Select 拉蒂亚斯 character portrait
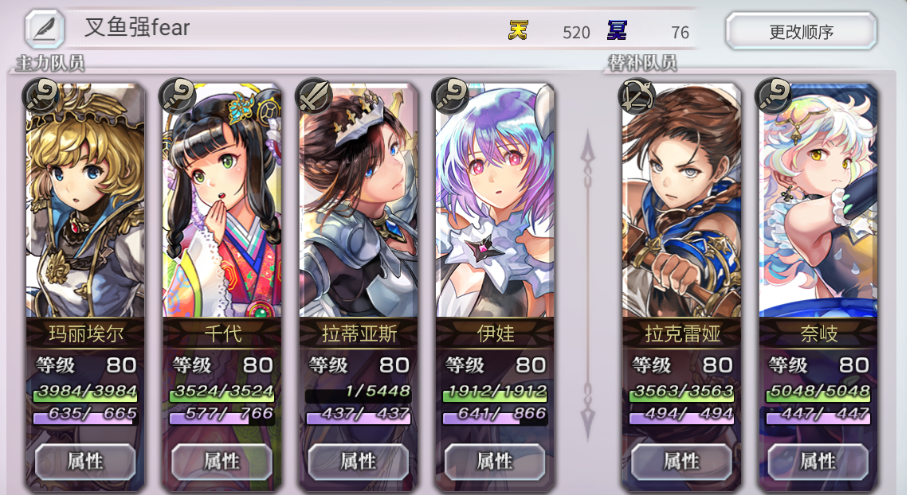907x495 pixels. (x=358, y=200)
